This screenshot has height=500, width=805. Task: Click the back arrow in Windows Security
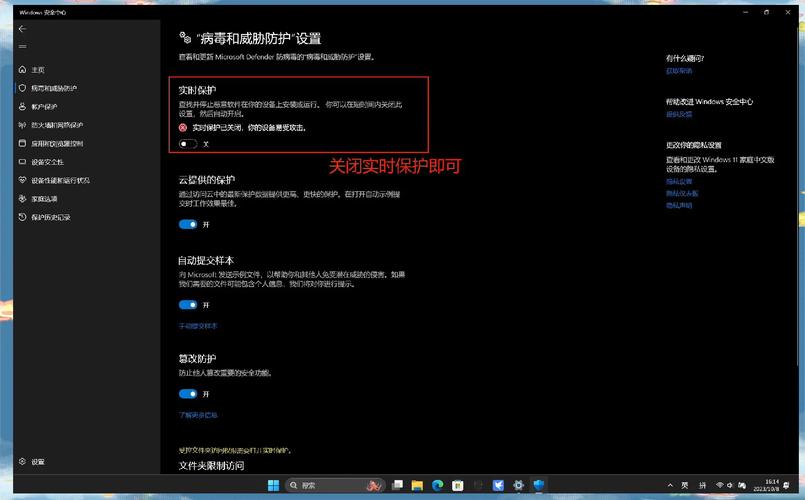22,29
